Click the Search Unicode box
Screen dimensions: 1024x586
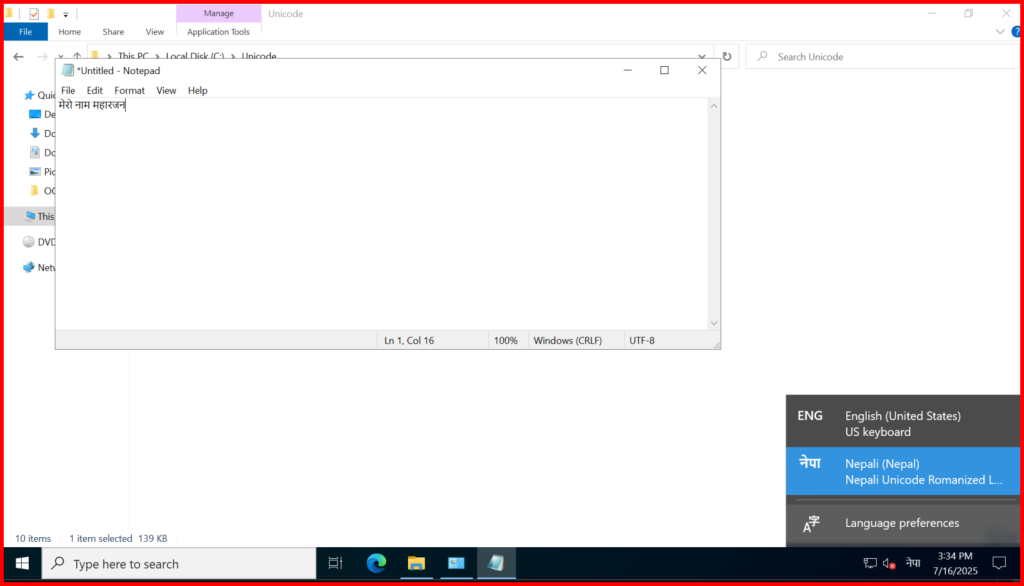(882, 57)
